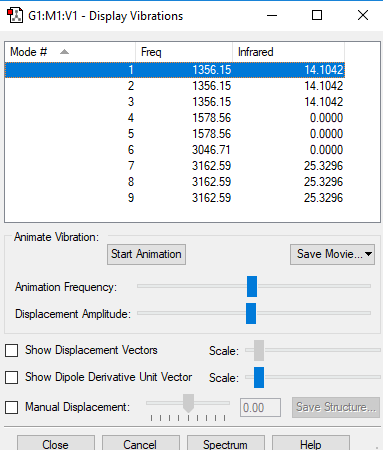Close the window with the X icon
Viewport: 383px width, 450px height.
363,15
